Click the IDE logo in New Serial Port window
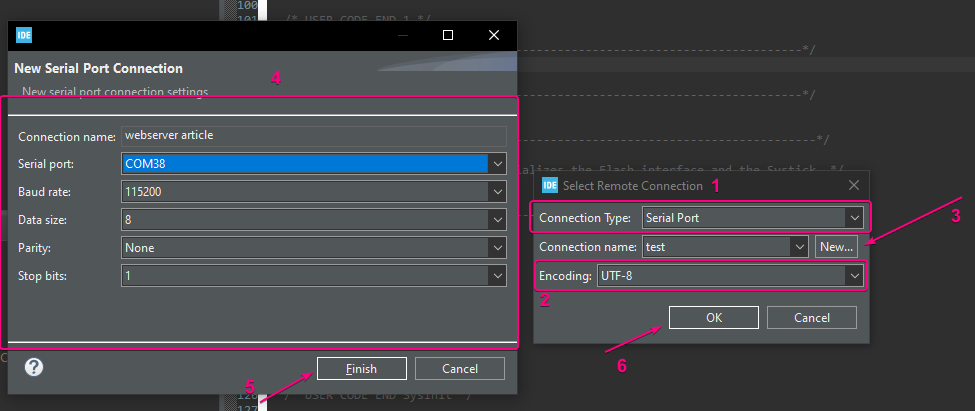Screen dimensions: 975x411 point(24,35)
